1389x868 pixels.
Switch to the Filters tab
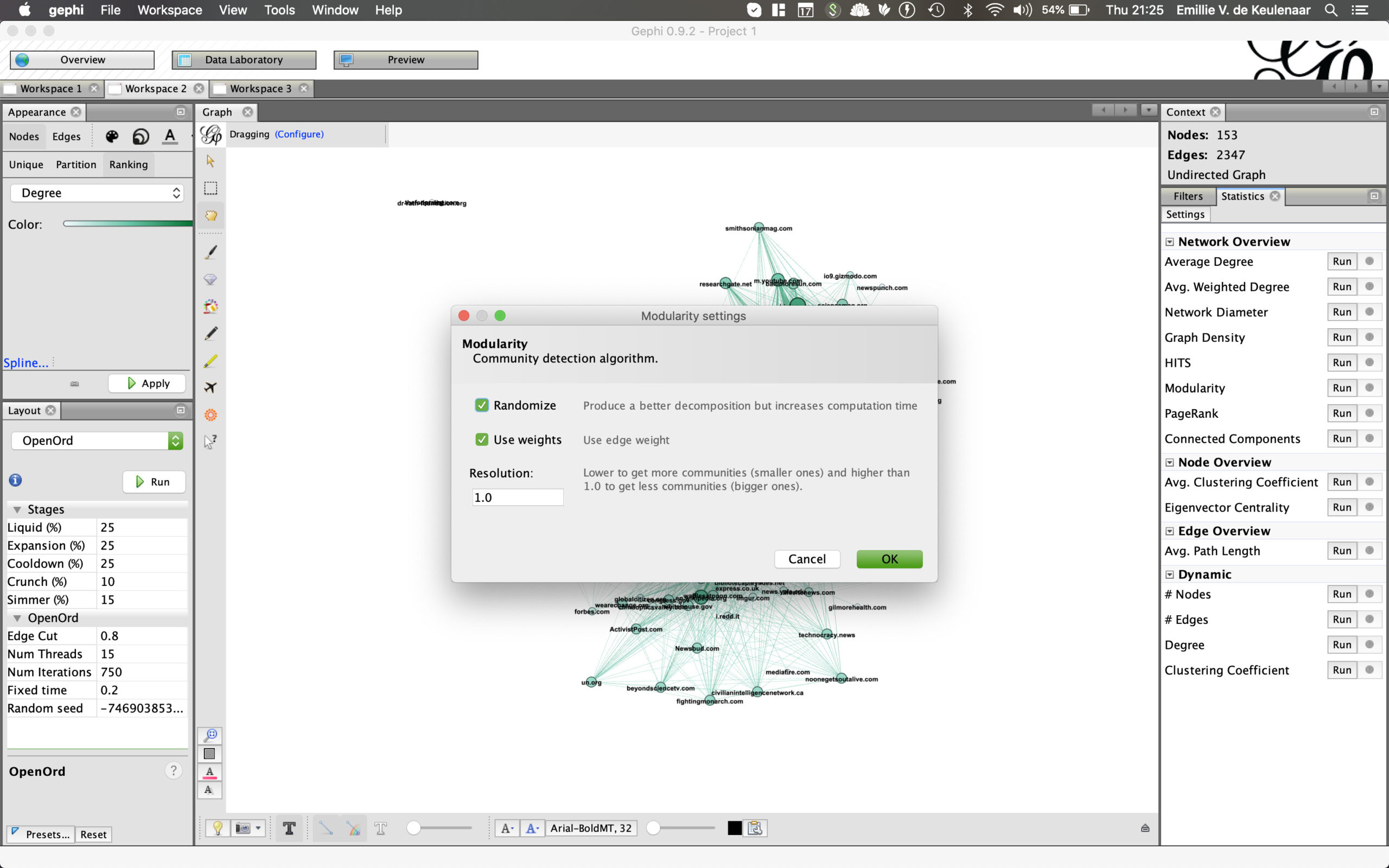point(1188,196)
